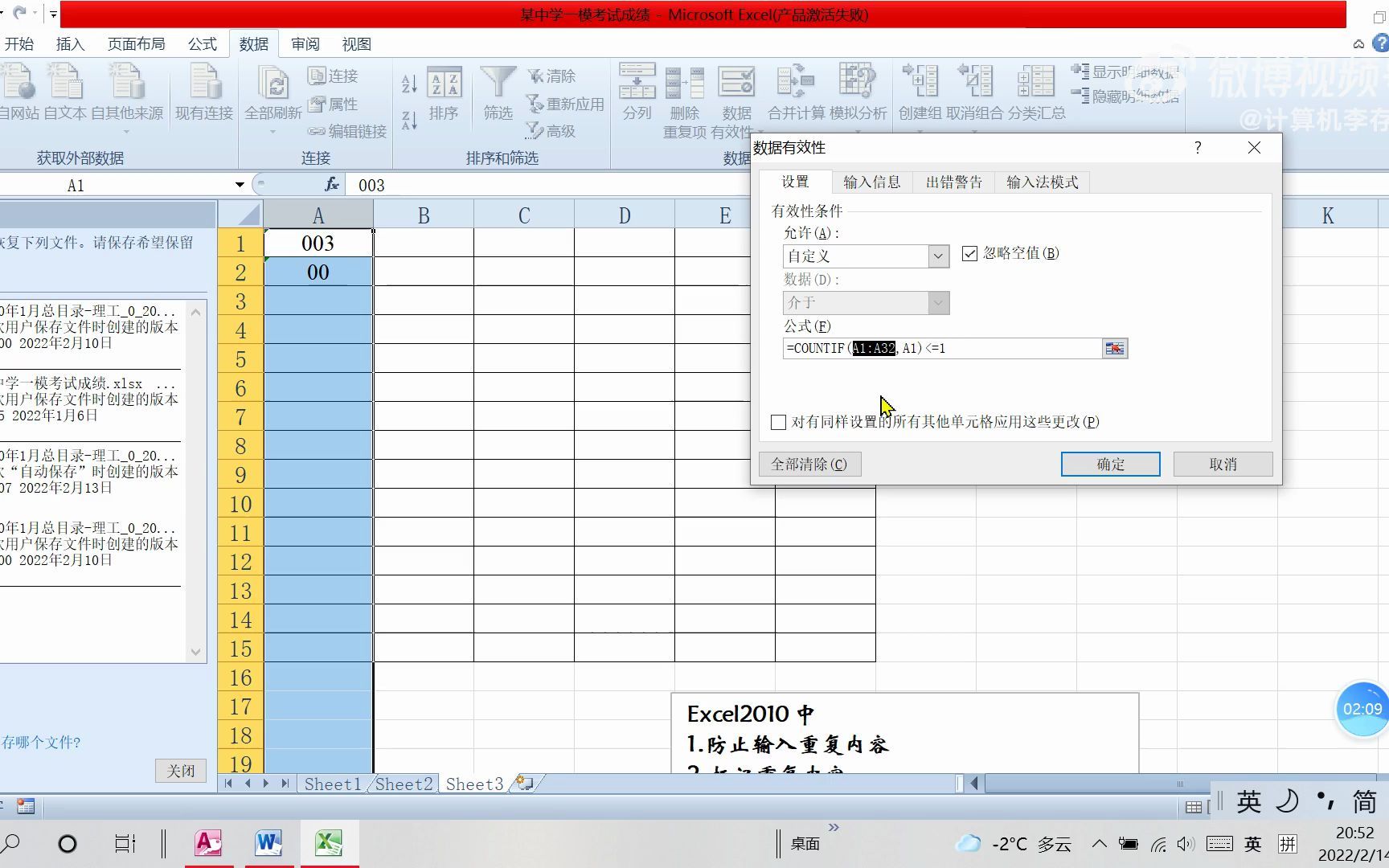Switch to the 审阅 ribbon tab
The image size is (1389, 868).
305,44
